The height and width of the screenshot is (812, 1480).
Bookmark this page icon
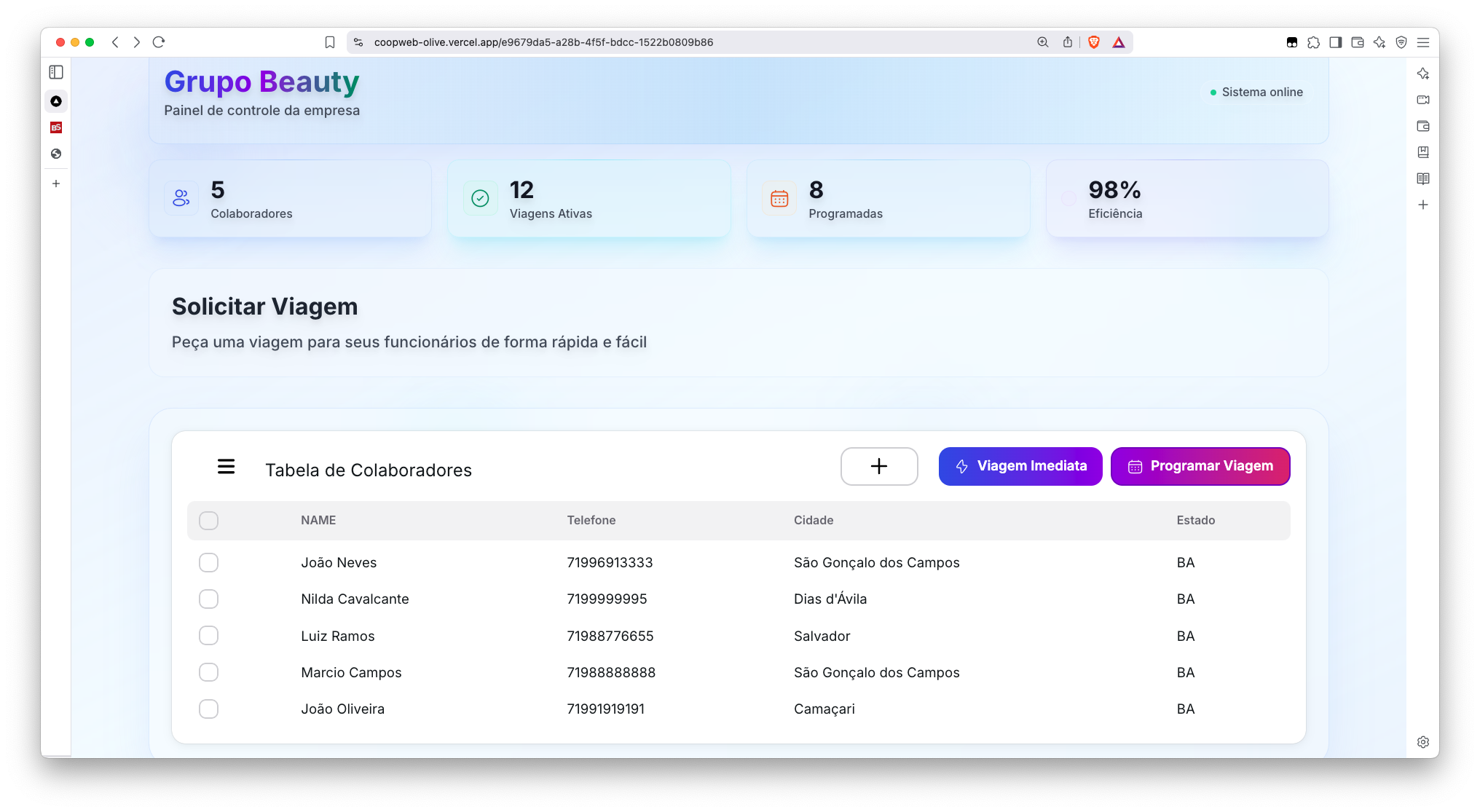[x=330, y=42]
